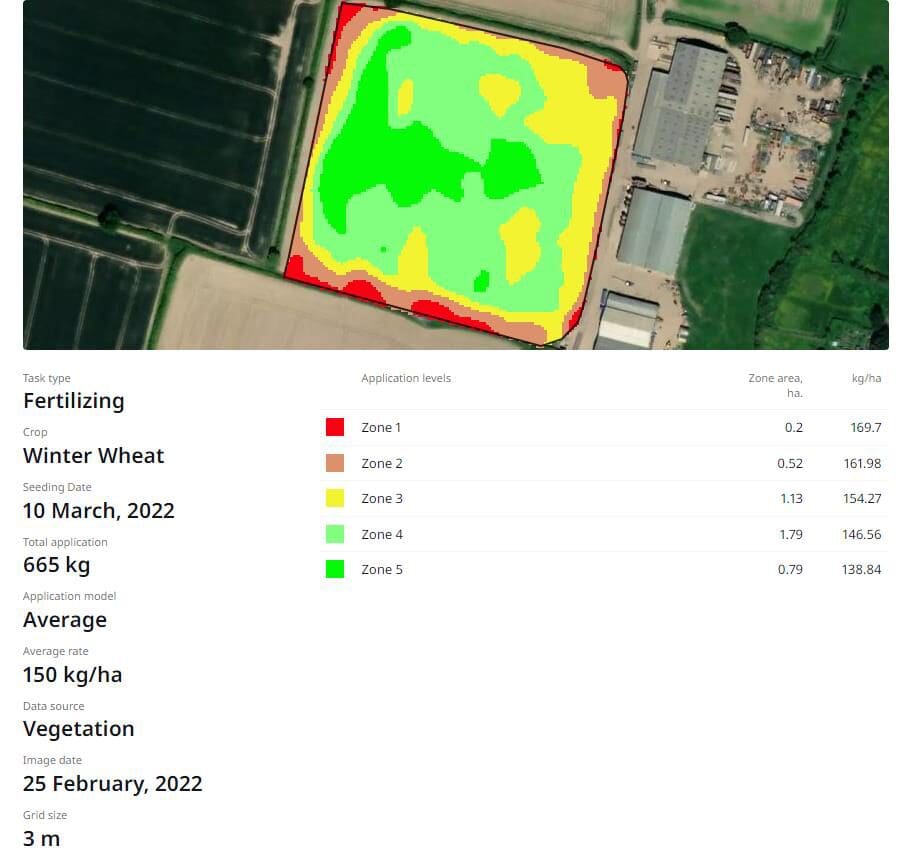Select the Winter Wheat crop value
This screenshot has width=910, height=860.
tap(94, 456)
